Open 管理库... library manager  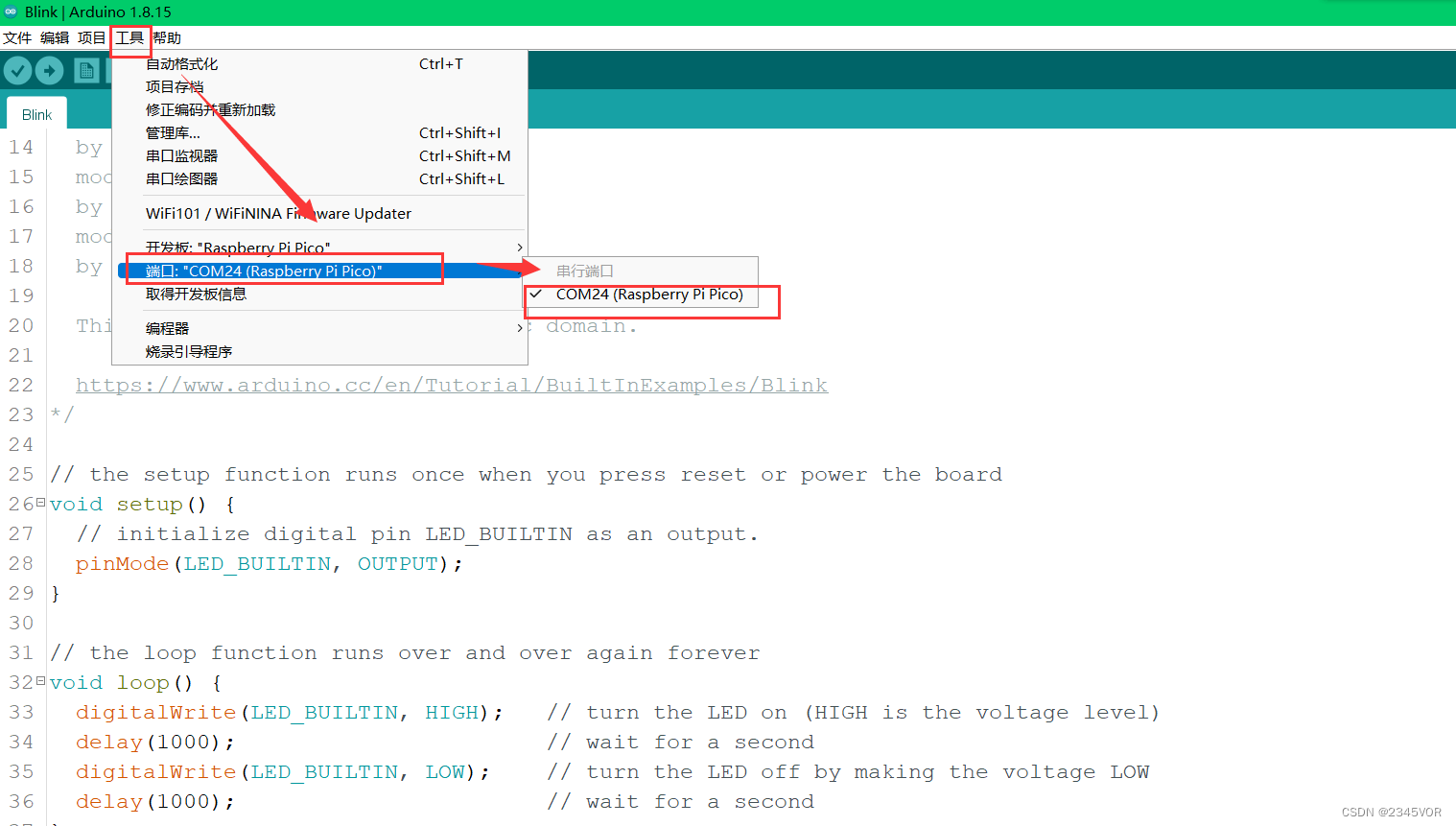click(x=320, y=132)
